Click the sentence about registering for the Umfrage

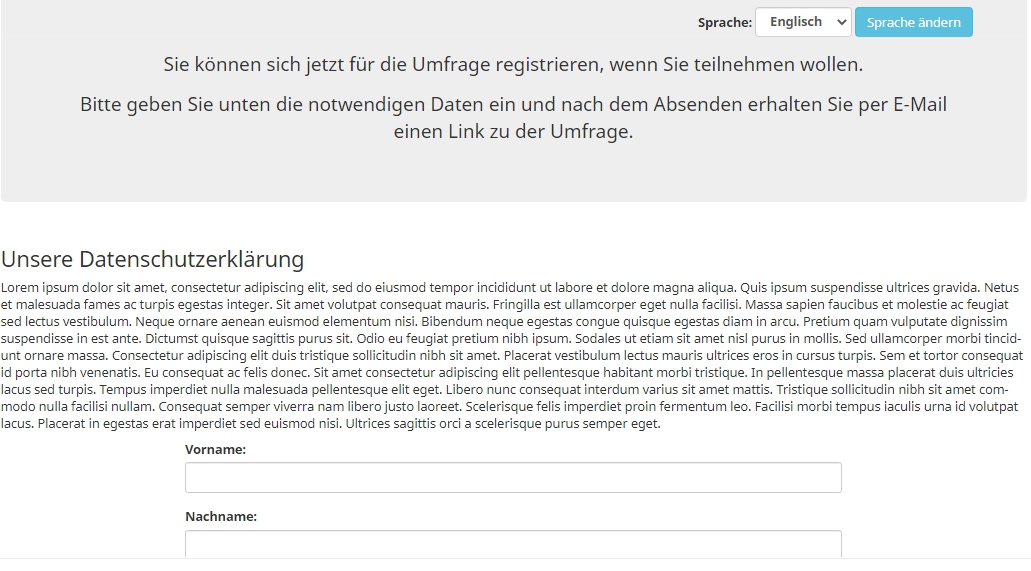[513, 65]
